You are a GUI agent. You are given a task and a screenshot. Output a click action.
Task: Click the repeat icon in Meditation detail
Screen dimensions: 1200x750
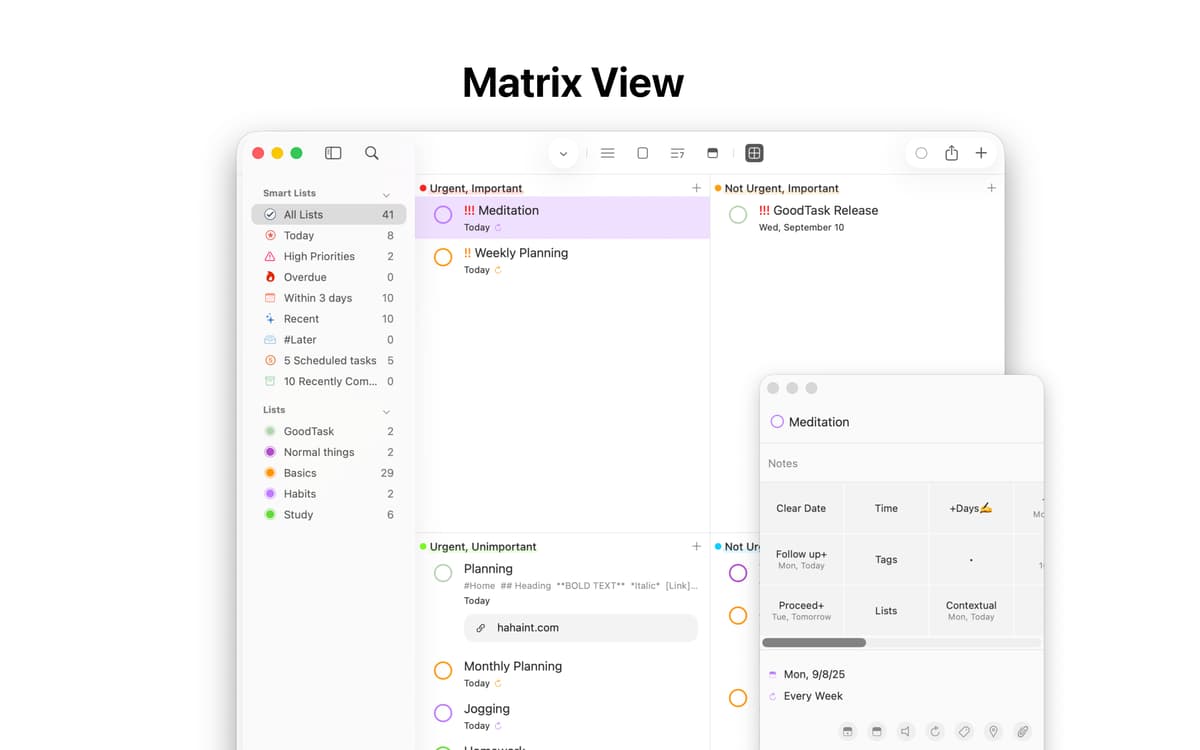click(x=935, y=731)
